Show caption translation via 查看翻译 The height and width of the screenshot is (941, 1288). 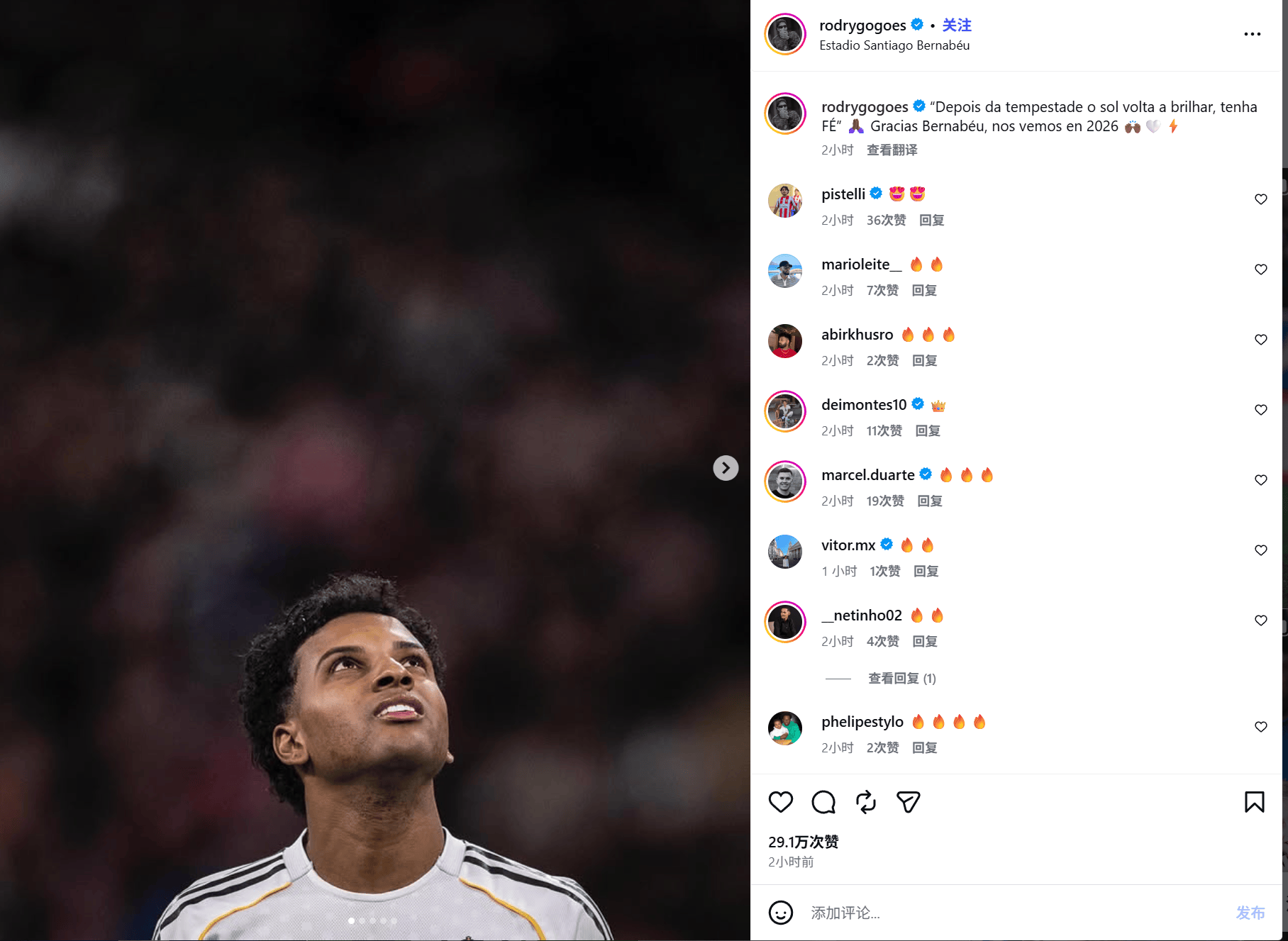pos(892,150)
